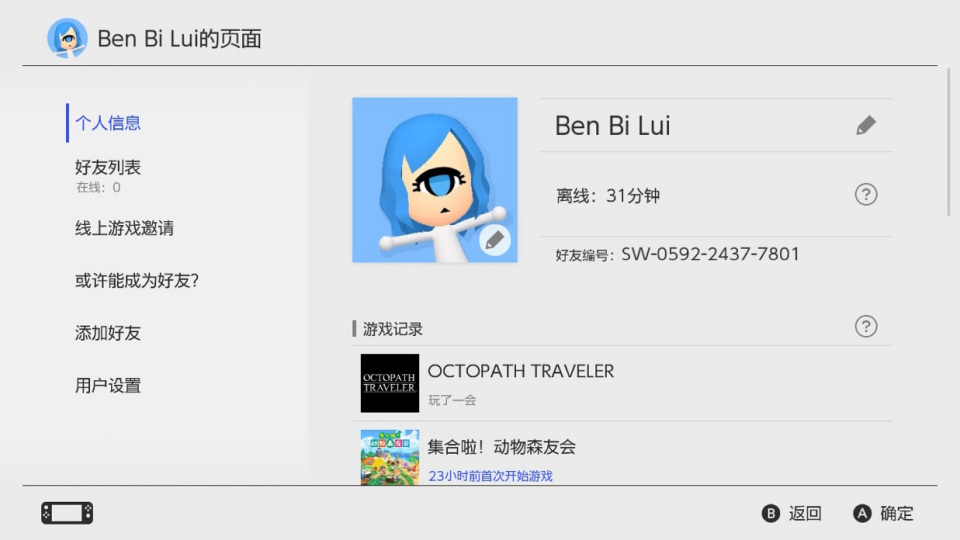
Task: Click the 23小时前首次开始游戏 blue text
Action: point(490,476)
